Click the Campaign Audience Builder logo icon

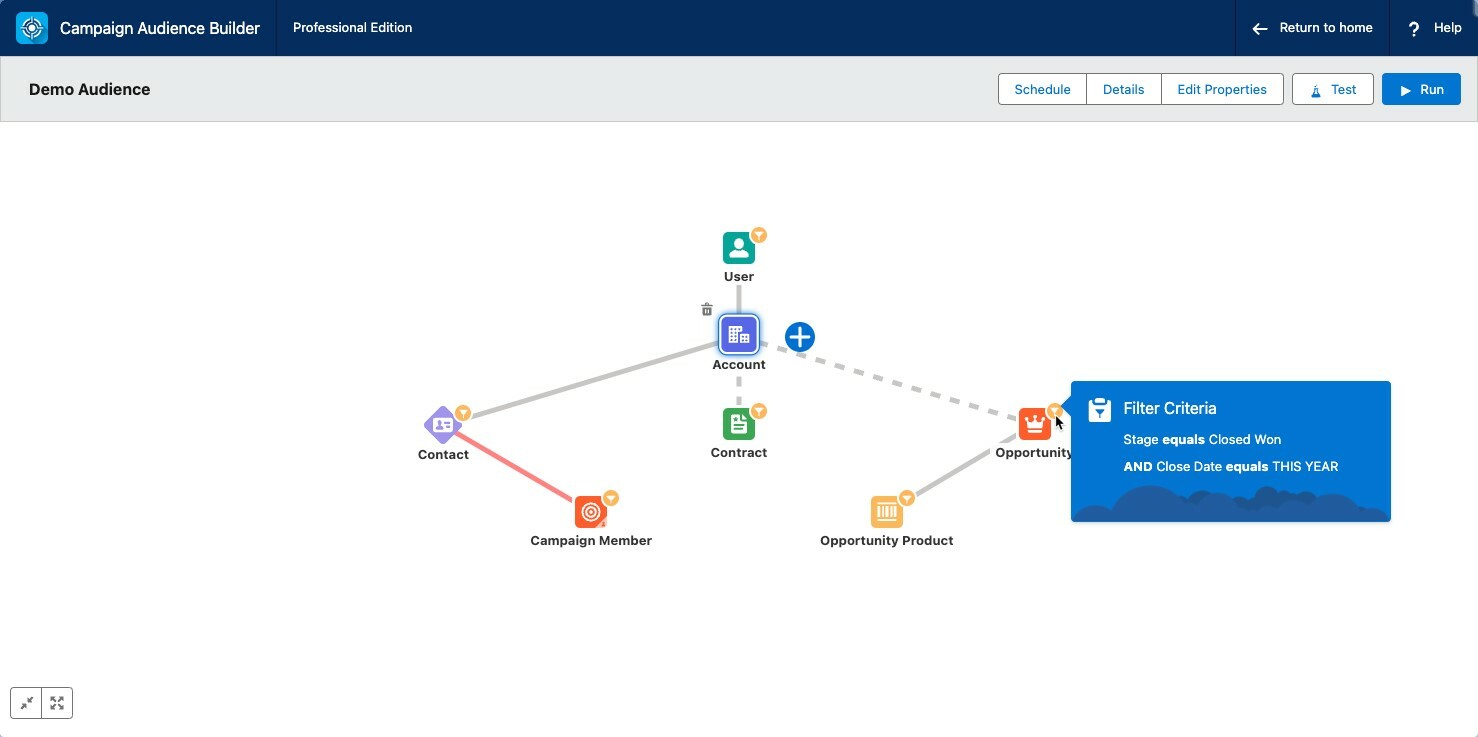click(31, 27)
